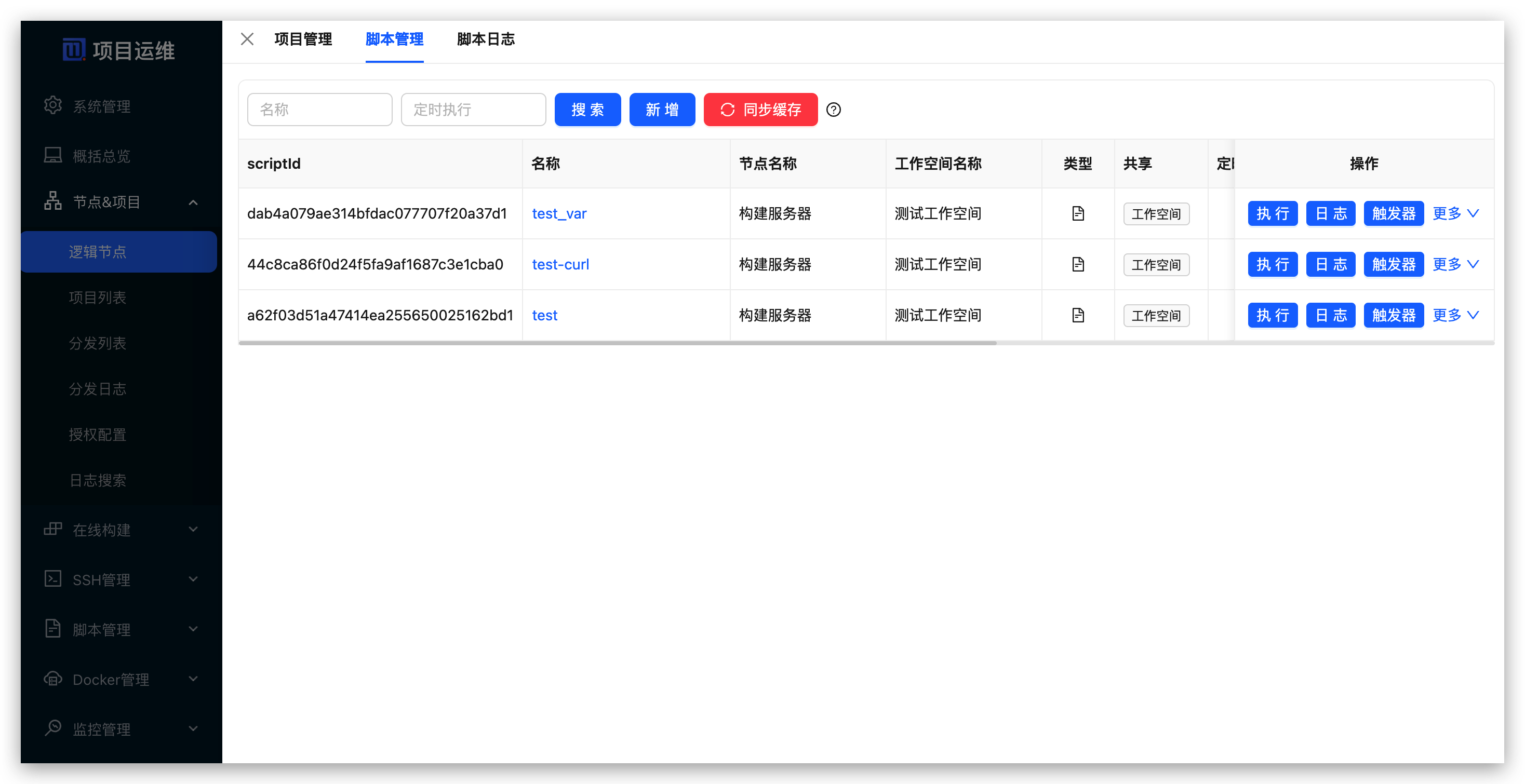1525x784 pixels.
Task: Switch to the 项目管理 tab
Action: [303, 39]
